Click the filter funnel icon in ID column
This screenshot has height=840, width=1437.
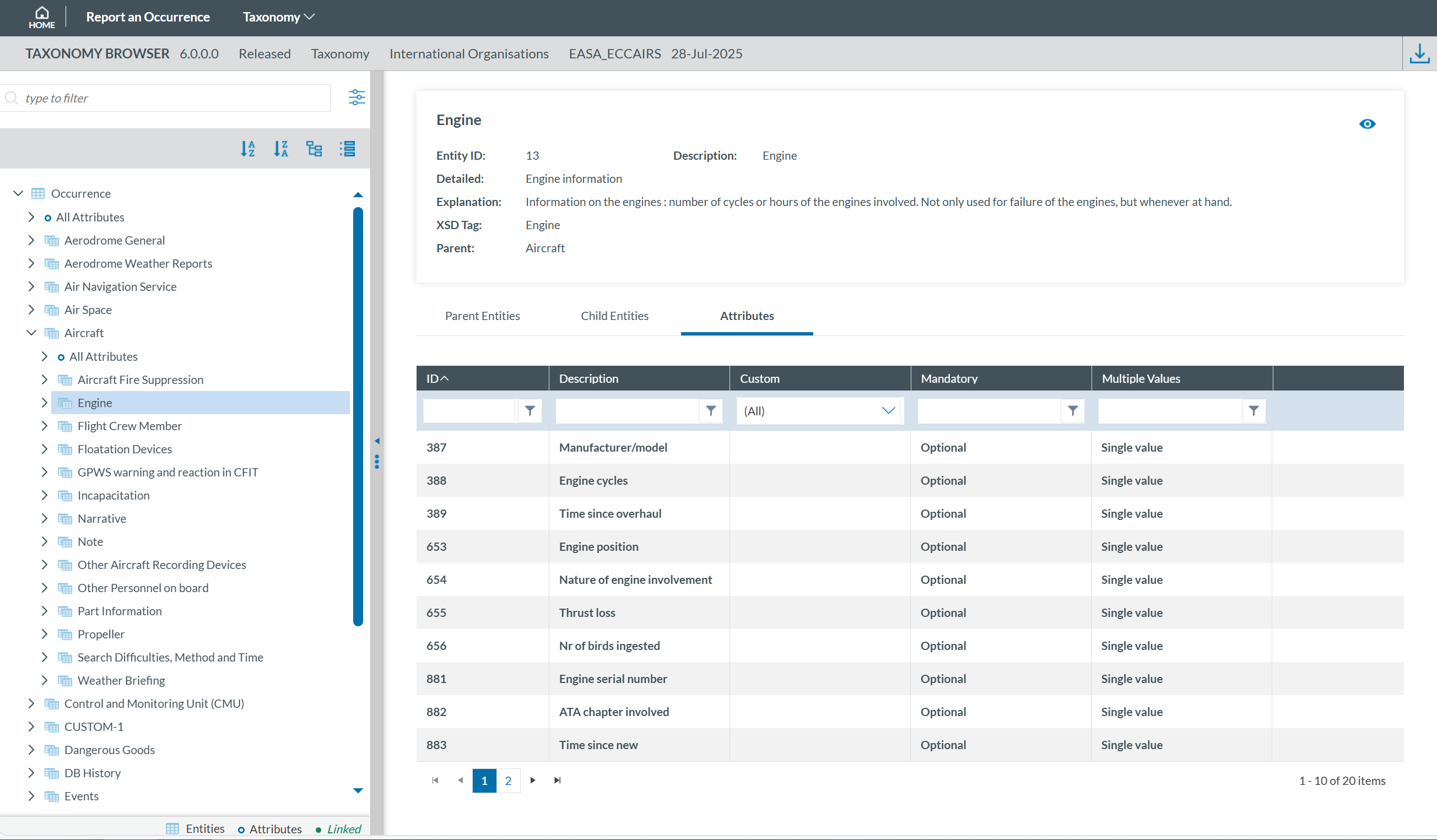(x=530, y=410)
